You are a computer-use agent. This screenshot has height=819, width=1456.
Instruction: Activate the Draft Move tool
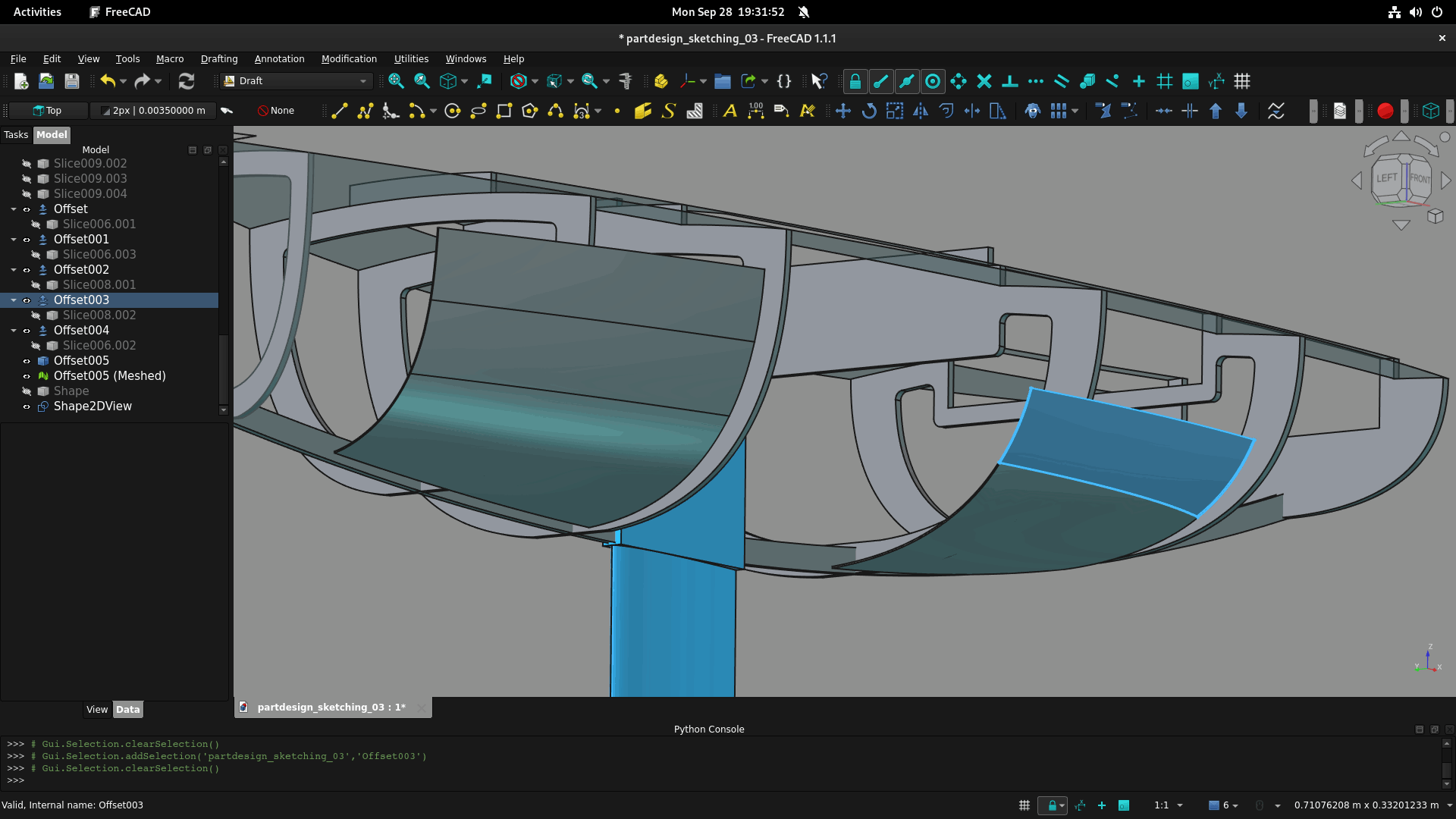coord(843,111)
